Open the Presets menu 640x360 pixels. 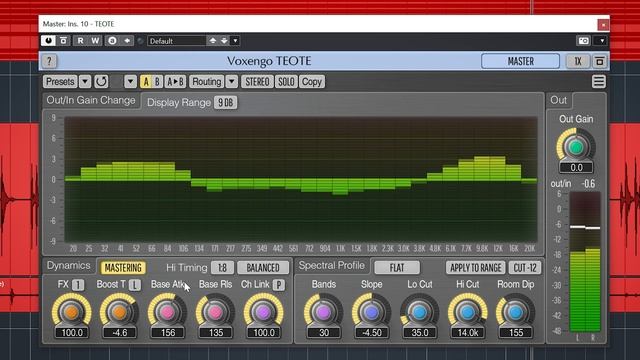[60, 82]
